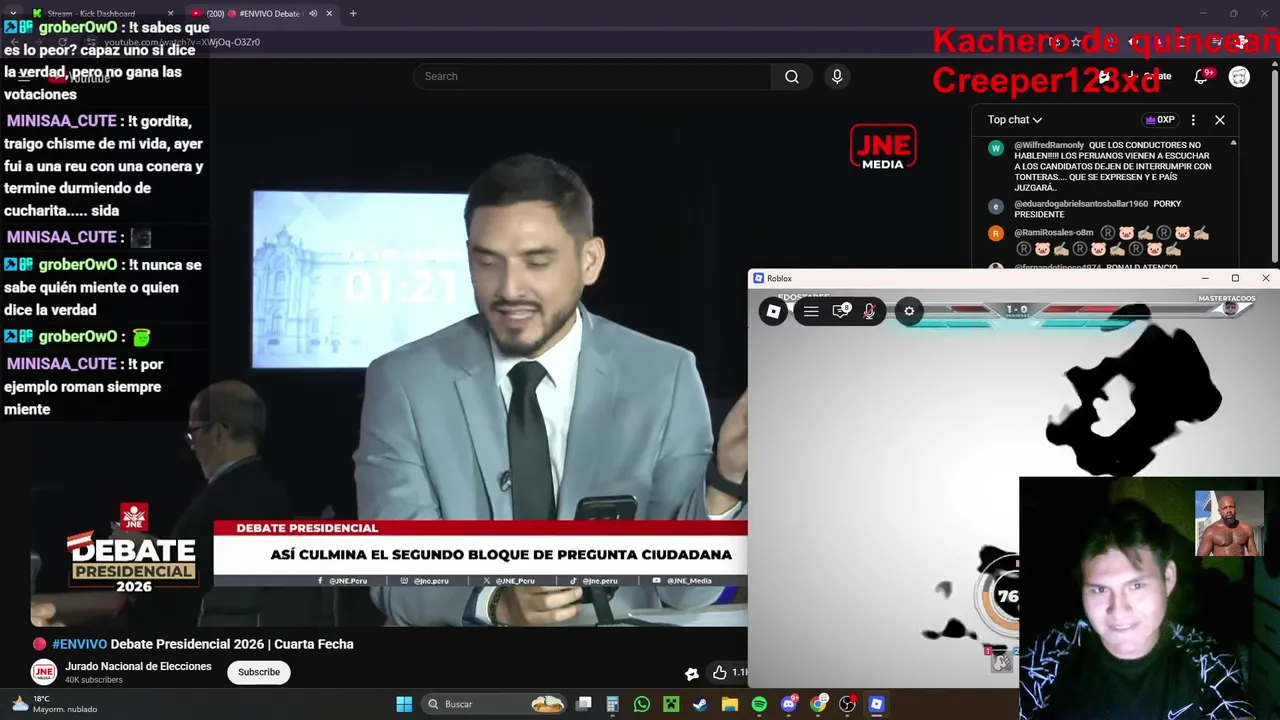Open WhatsApp from the taskbar
1280x720 pixels.
click(x=642, y=704)
